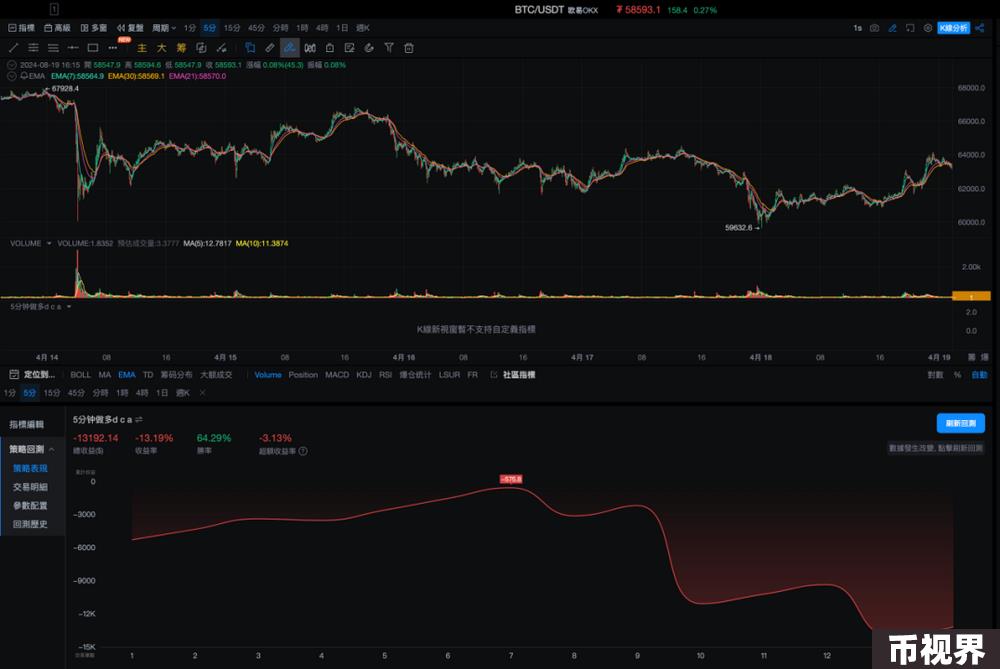
Task: Open 指標編輯 in the sidebar
Action: 27,424
